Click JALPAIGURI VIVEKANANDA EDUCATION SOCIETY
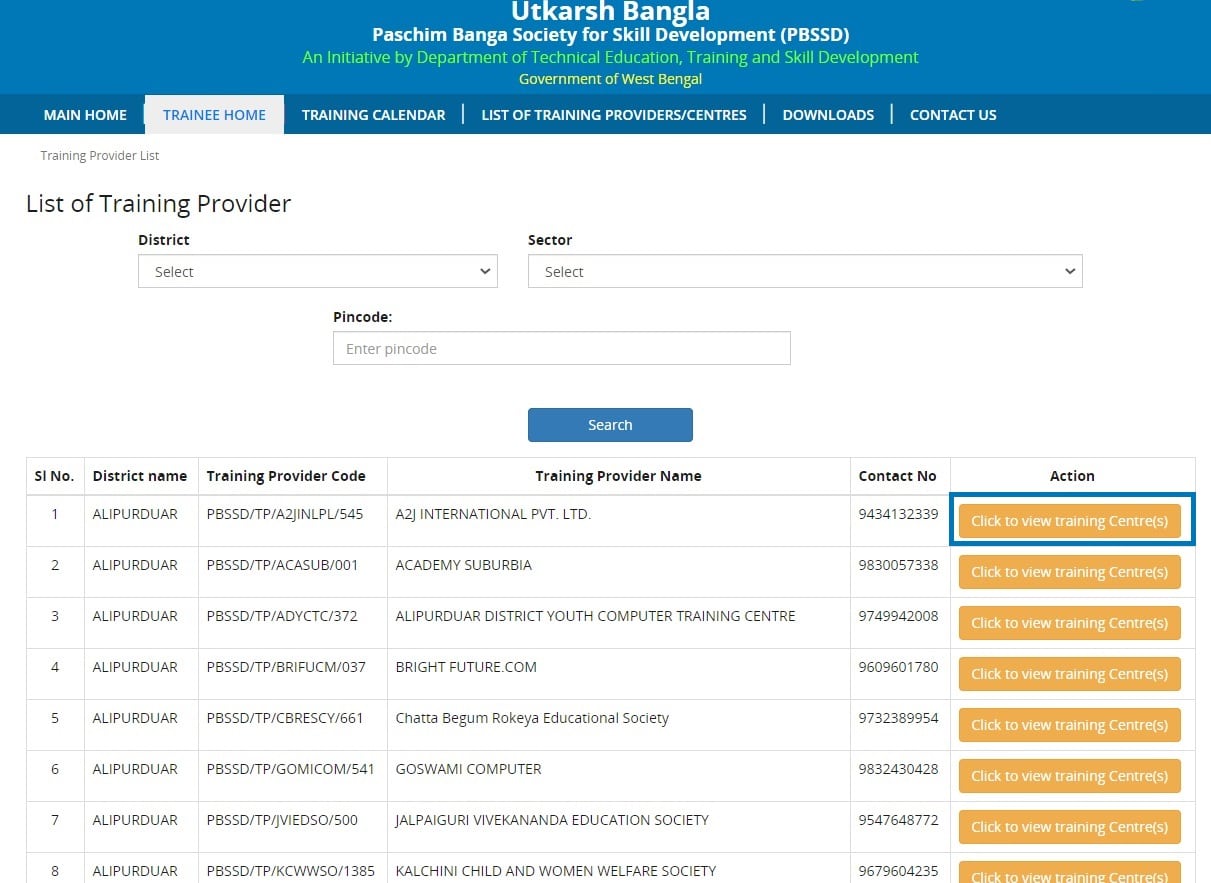Viewport: 1211px width, 883px height. [552, 820]
